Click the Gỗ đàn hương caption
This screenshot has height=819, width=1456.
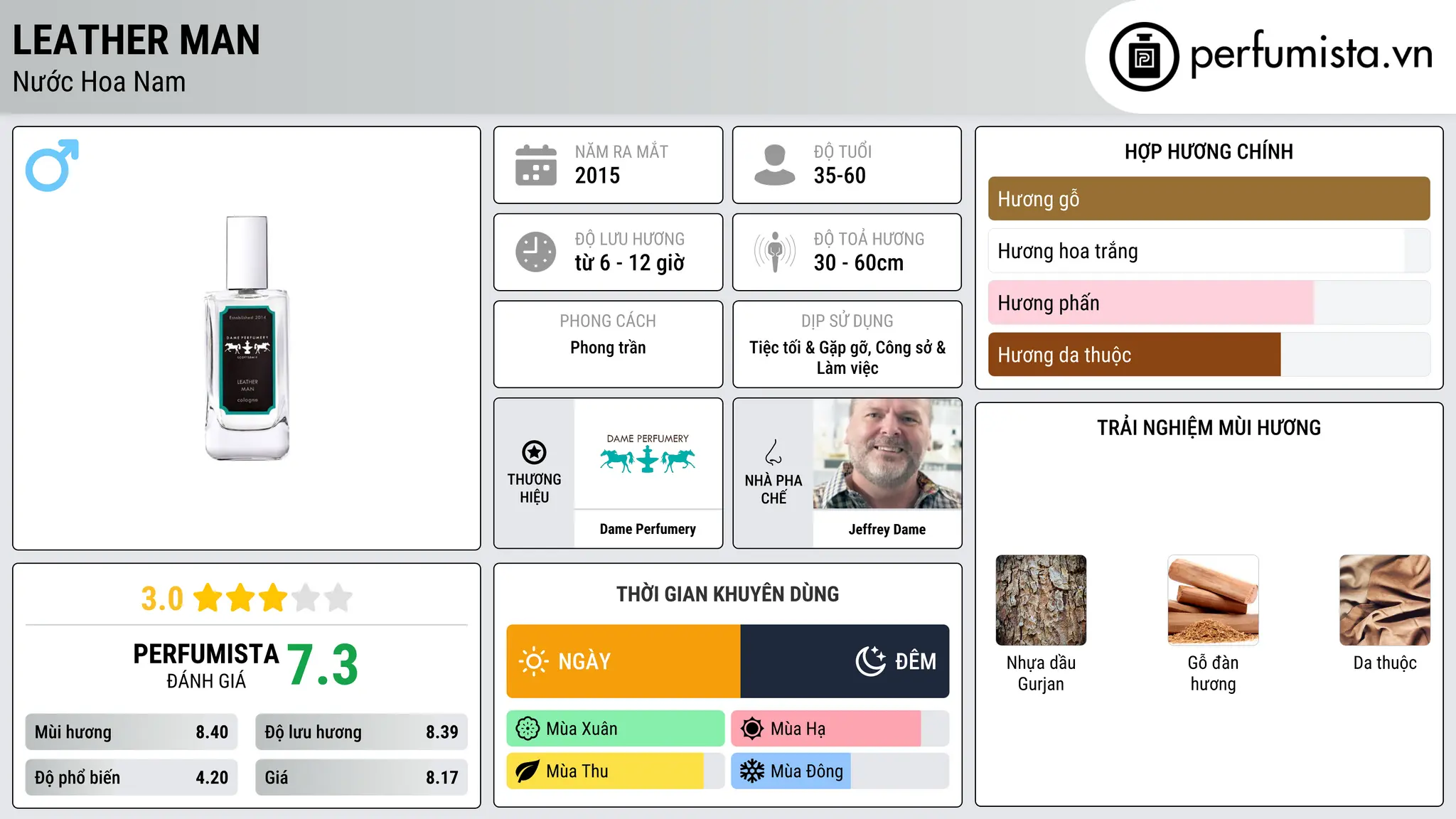point(1213,673)
